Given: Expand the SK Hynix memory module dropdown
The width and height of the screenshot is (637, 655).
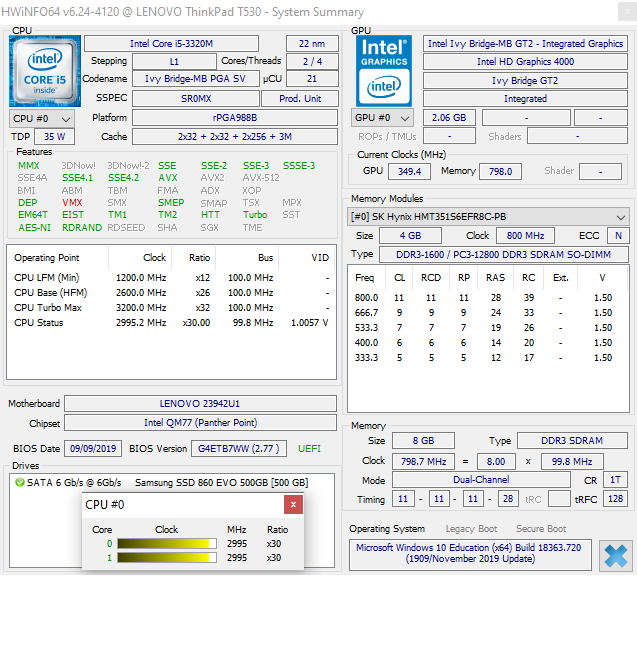Looking at the screenshot, I should [488, 217].
